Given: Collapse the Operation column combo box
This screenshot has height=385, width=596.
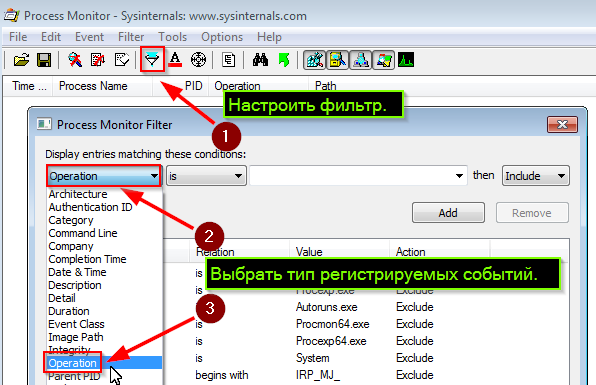Looking at the screenshot, I should click(104, 176).
